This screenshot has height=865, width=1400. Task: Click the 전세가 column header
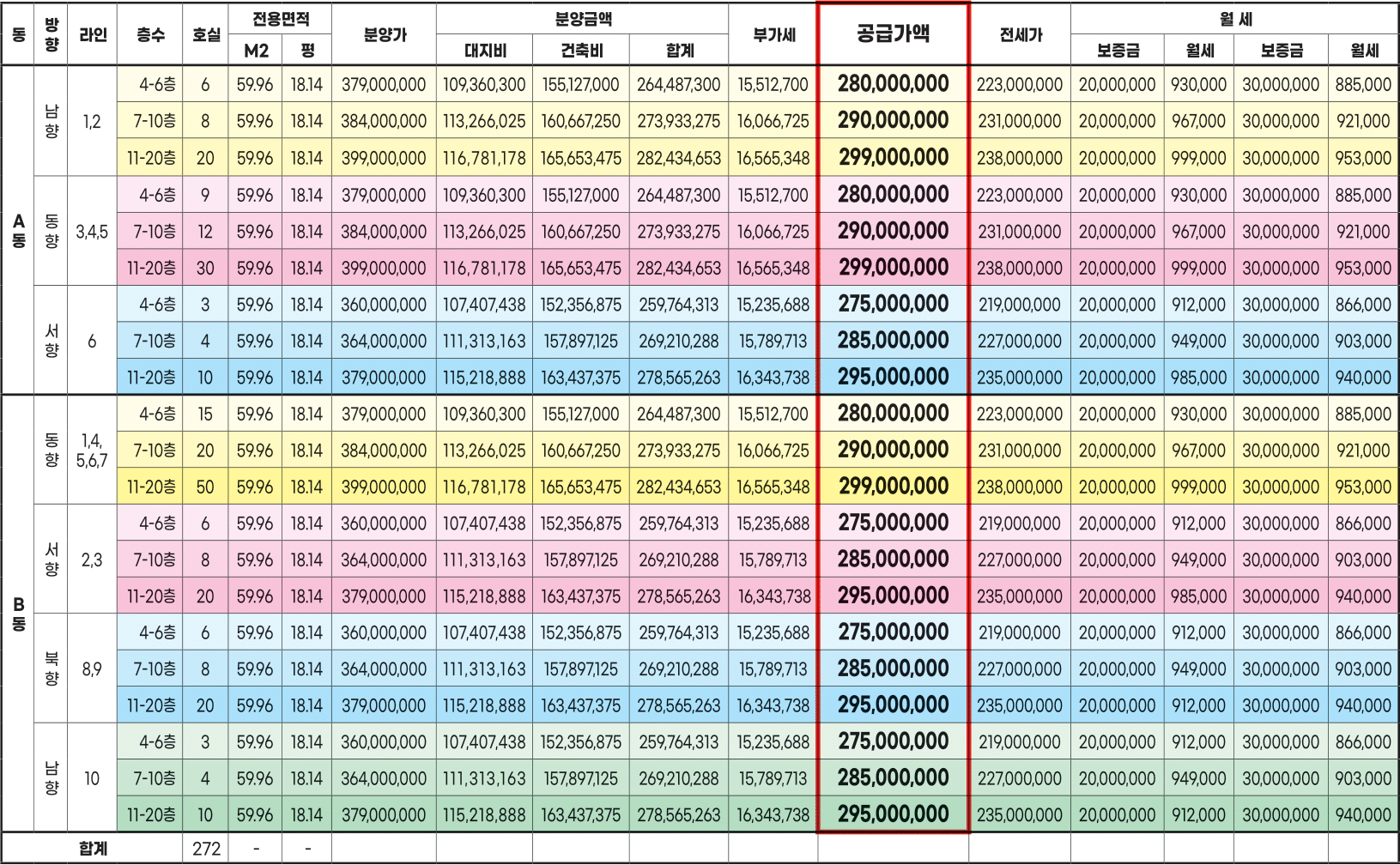click(x=1020, y=35)
